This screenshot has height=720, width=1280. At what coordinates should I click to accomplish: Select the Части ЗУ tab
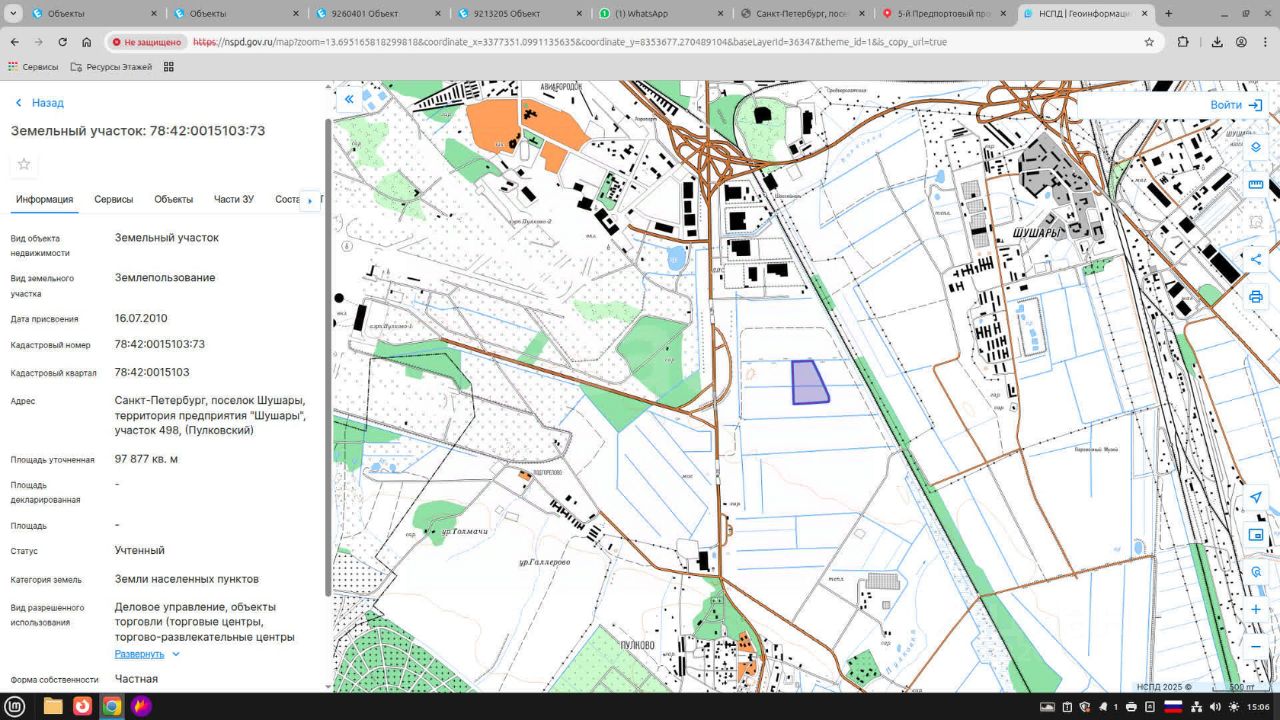click(234, 200)
